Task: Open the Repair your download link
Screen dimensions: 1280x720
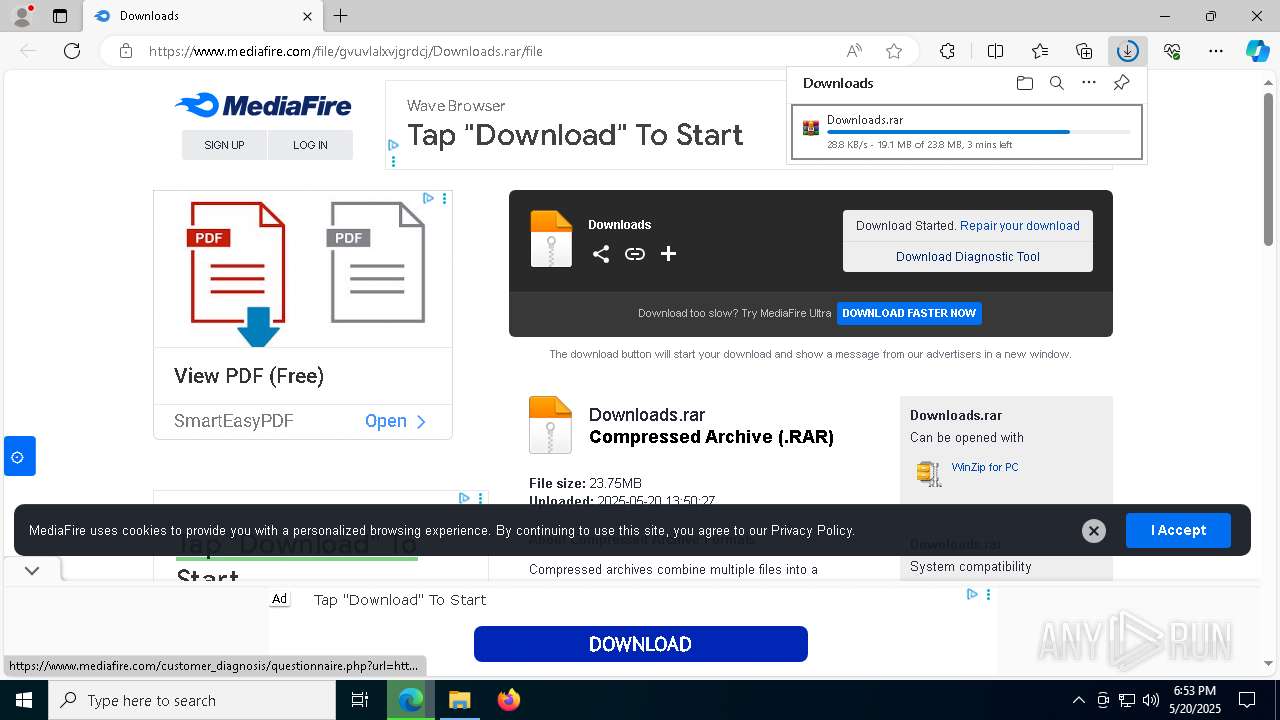Action: point(1020,226)
